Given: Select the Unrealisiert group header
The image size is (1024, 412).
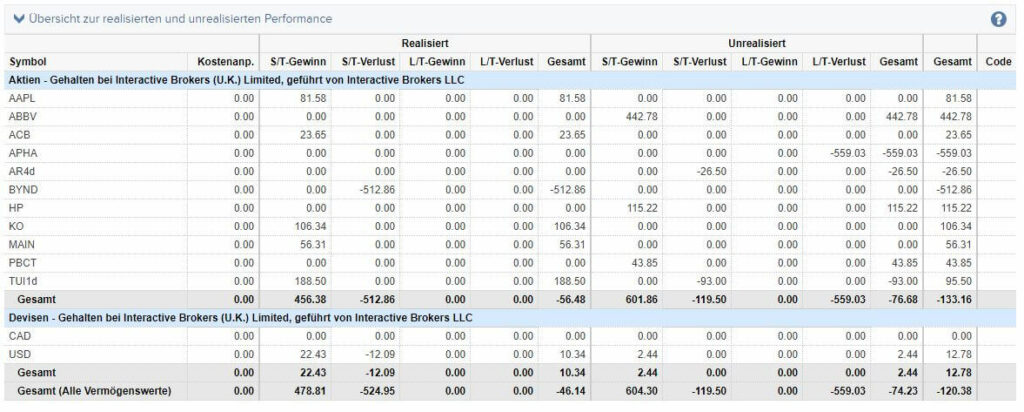Looking at the screenshot, I should 757,43.
